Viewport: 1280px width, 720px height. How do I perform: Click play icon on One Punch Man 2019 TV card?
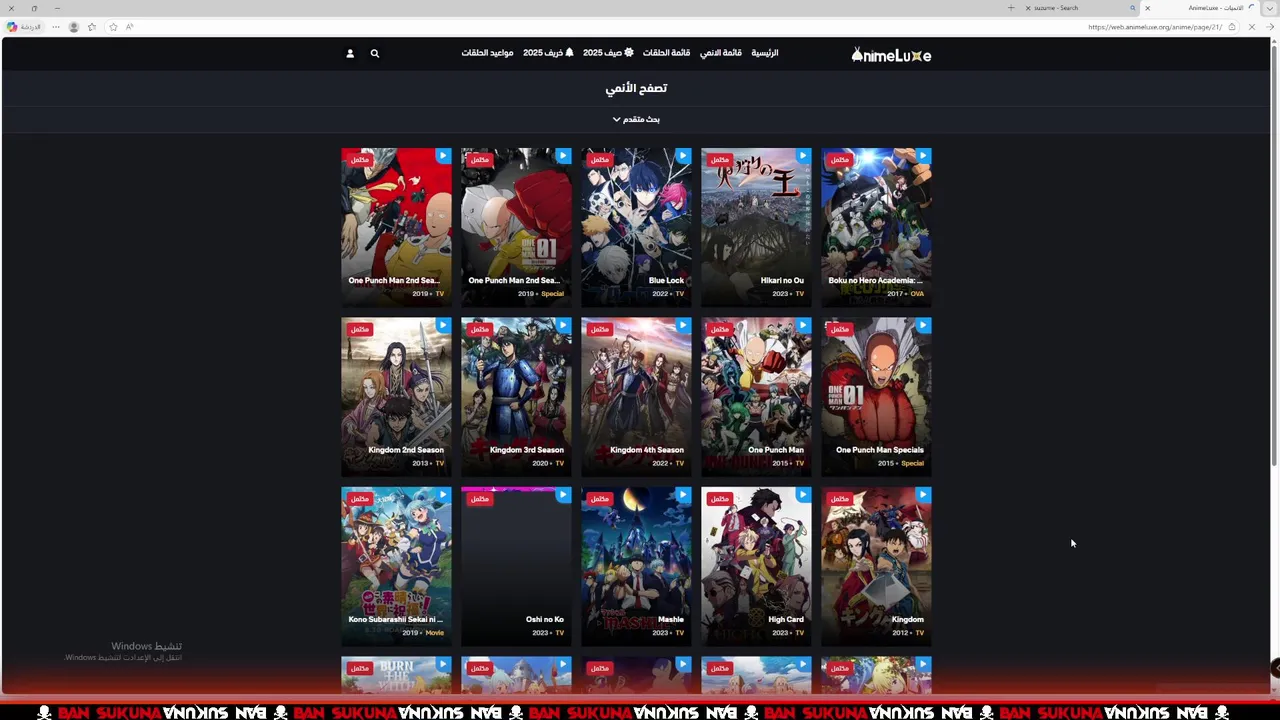(443, 156)
